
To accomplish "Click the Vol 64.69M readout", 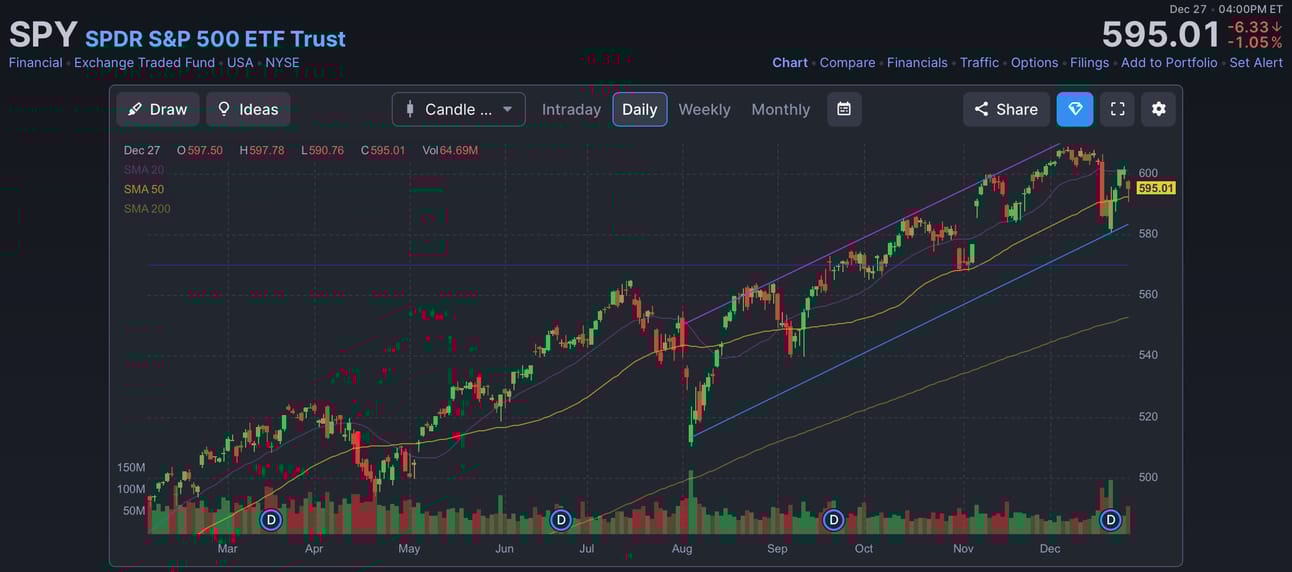I will click(x=450, y=150).
